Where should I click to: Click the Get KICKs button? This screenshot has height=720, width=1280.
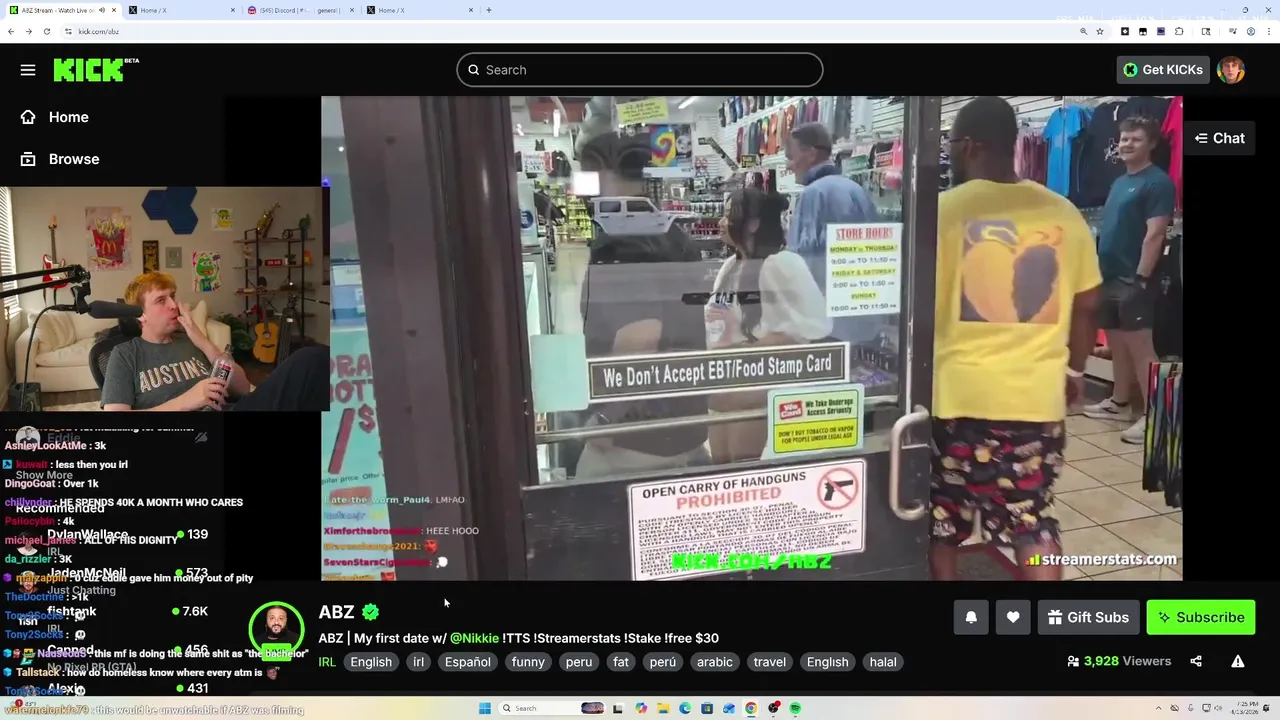pos(1163,70)
